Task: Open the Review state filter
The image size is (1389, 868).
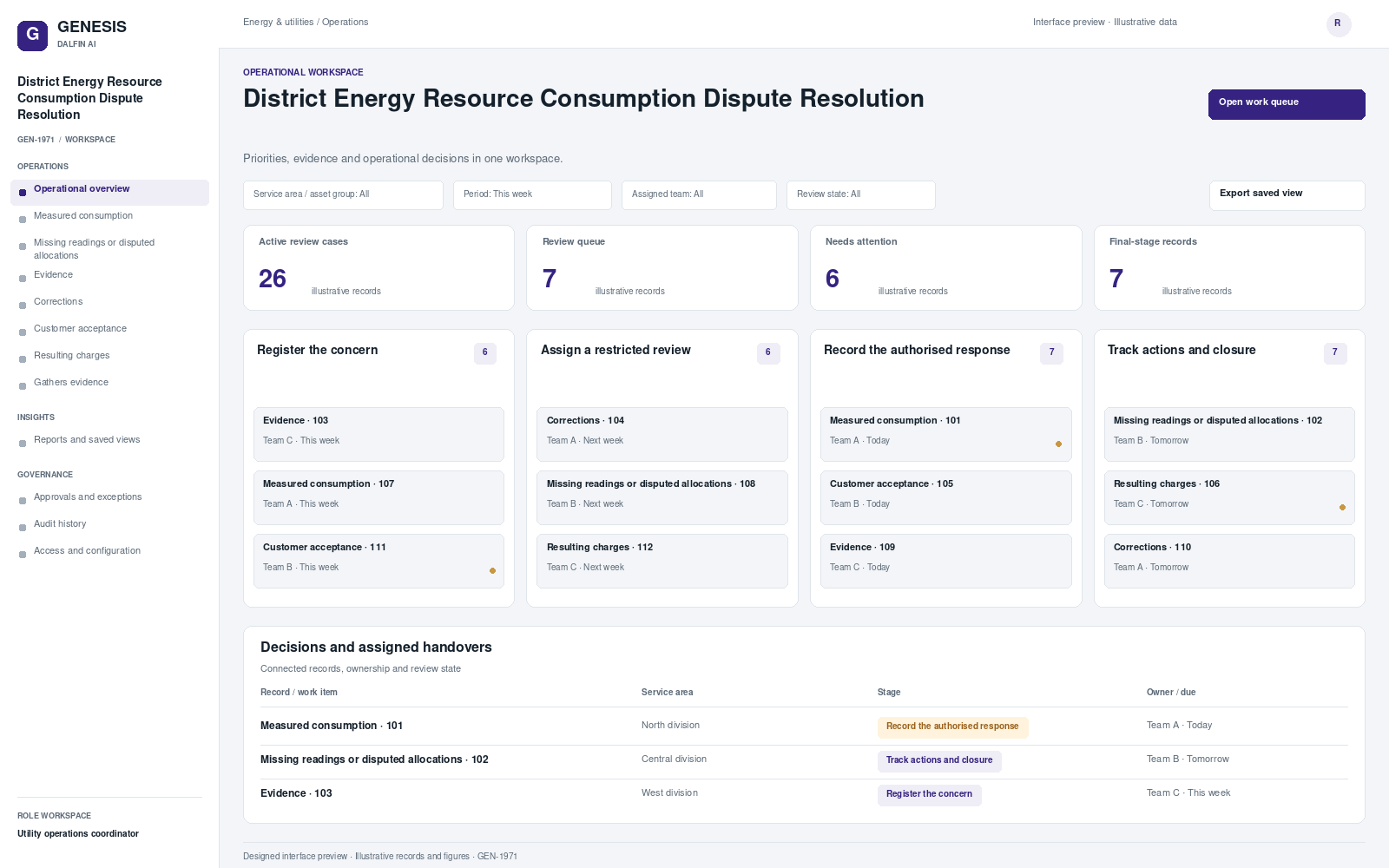Action: pos(861,195)
